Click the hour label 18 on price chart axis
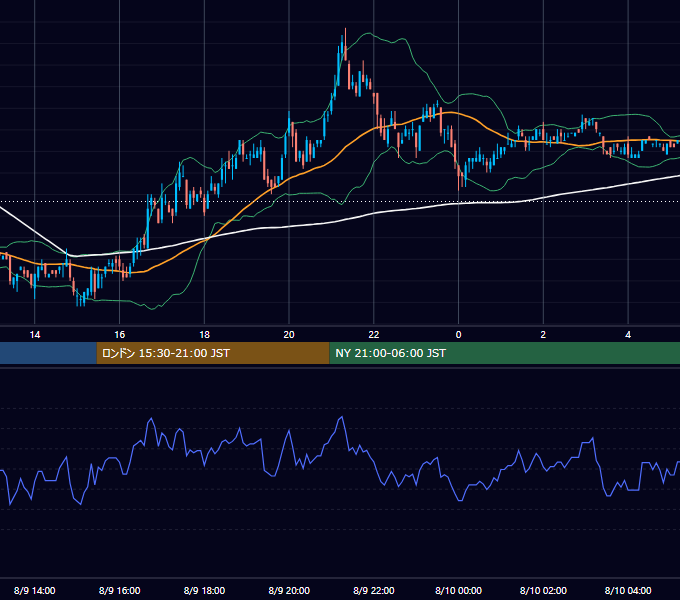 204,335
